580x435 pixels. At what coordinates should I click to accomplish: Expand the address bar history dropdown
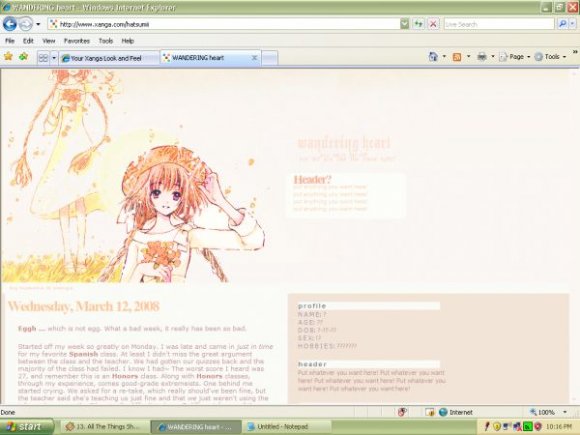click(405, 24)
